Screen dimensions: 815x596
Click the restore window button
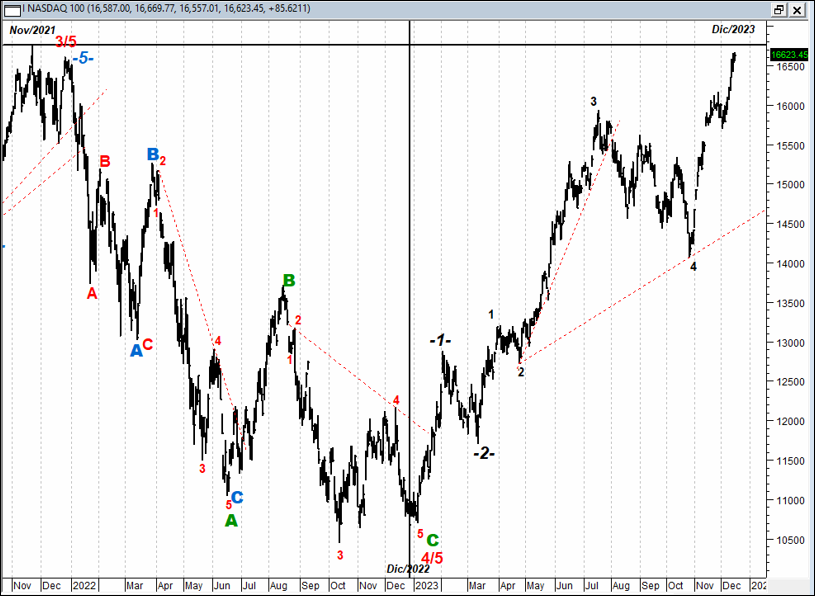778,8
